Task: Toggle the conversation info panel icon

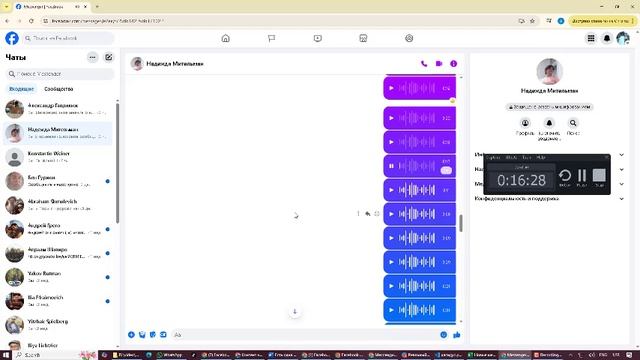Action: tap(453, 64)
